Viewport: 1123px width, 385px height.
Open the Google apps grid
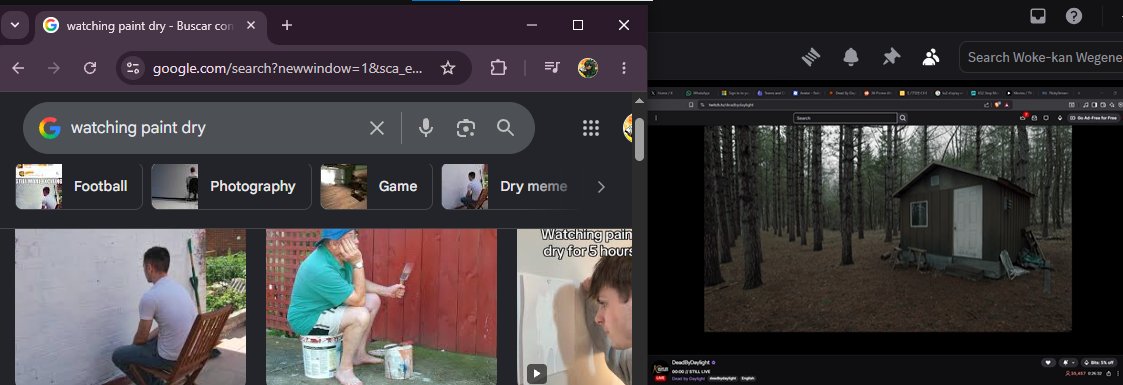click(591, 128)
